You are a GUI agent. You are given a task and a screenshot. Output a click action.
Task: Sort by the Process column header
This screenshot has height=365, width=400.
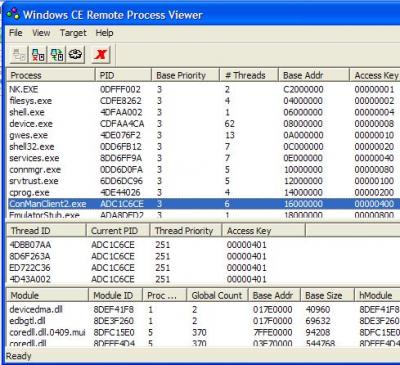pos(51,75)
